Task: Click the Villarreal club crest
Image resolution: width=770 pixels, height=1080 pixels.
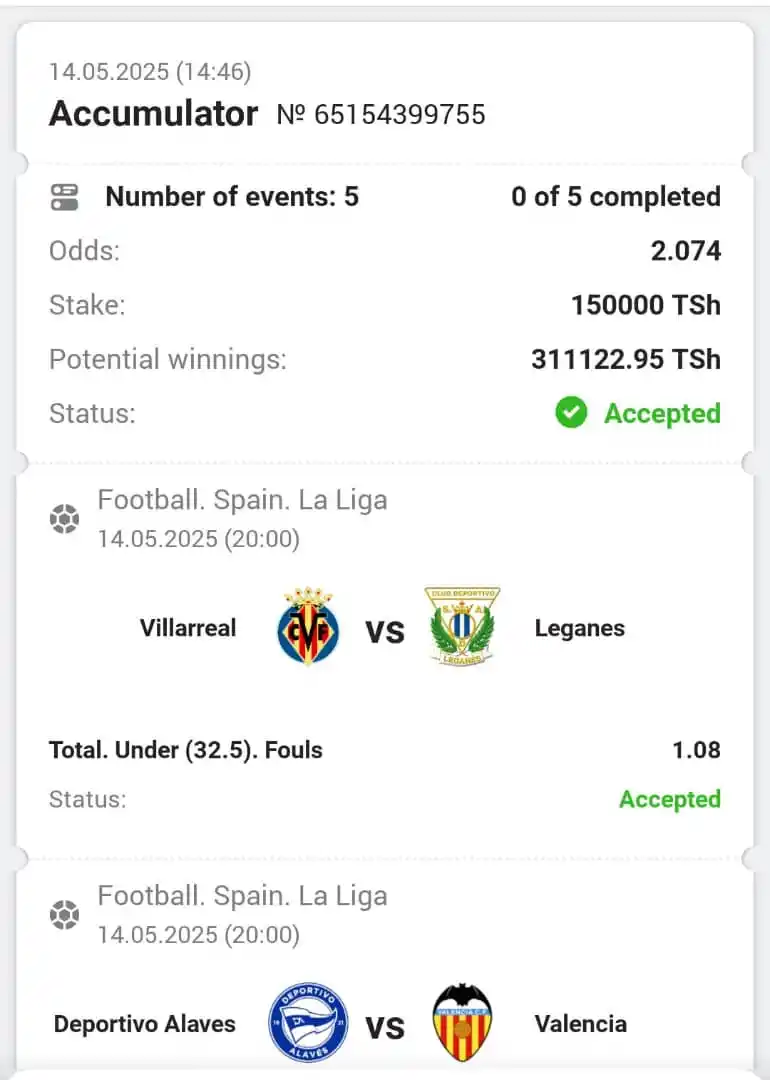Action: 308,626
